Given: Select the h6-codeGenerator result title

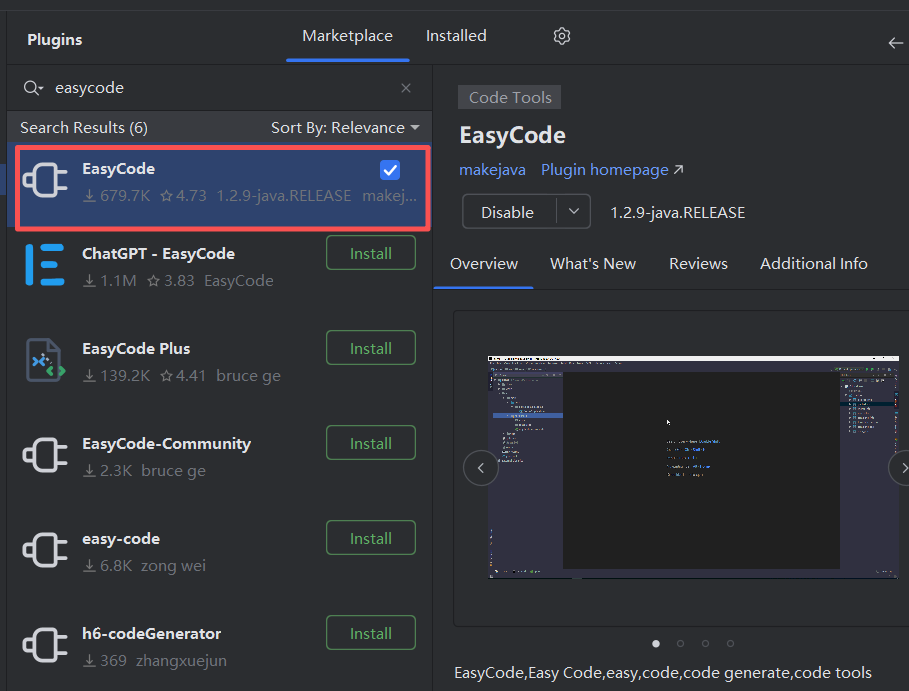Looking at the screenshot, I should (151, 634).
